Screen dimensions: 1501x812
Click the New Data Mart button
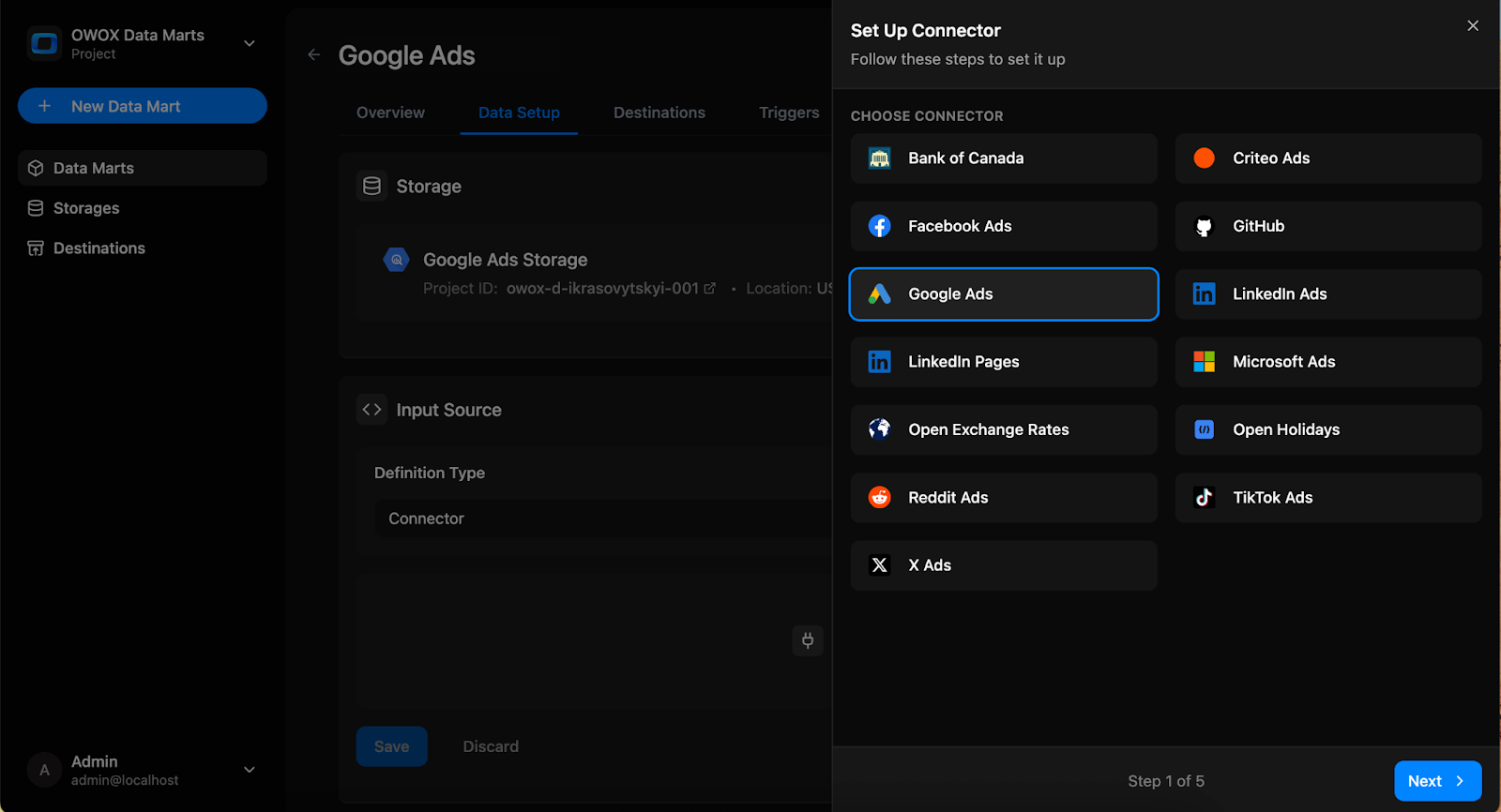[x=143, y=106]
